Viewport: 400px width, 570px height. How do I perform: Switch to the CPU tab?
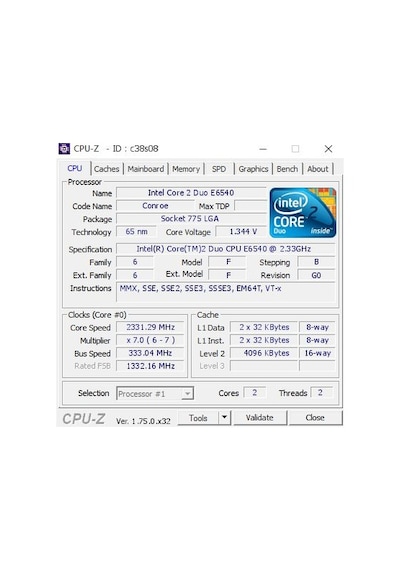75,168
